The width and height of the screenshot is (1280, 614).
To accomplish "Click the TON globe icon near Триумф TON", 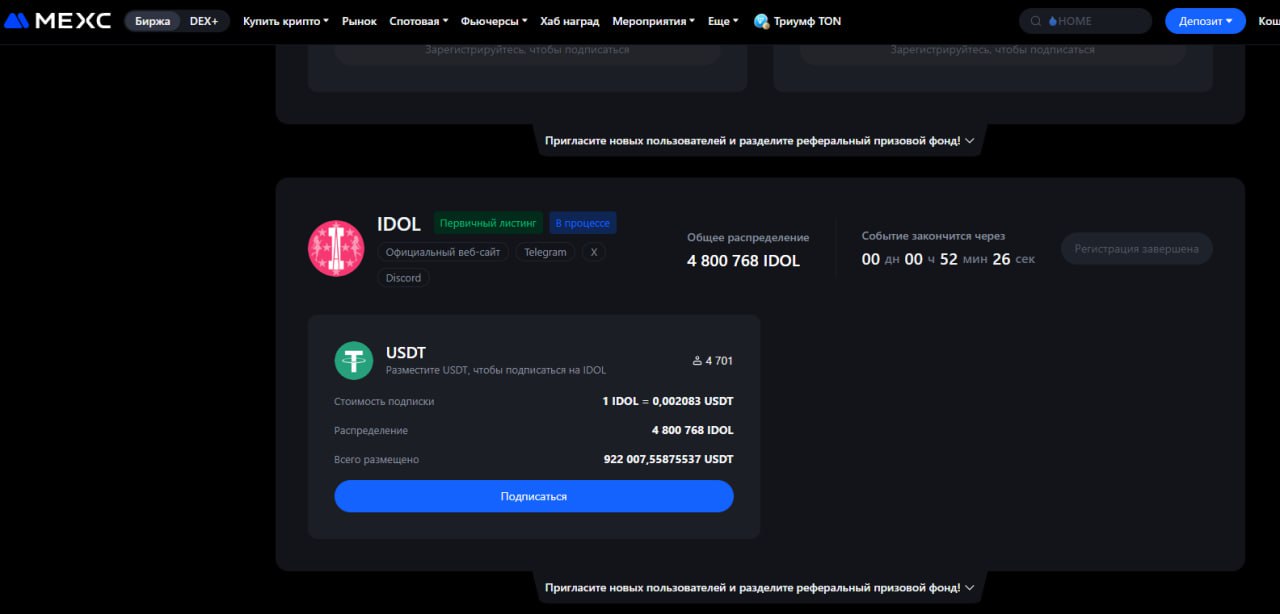I will pos(761,21).
